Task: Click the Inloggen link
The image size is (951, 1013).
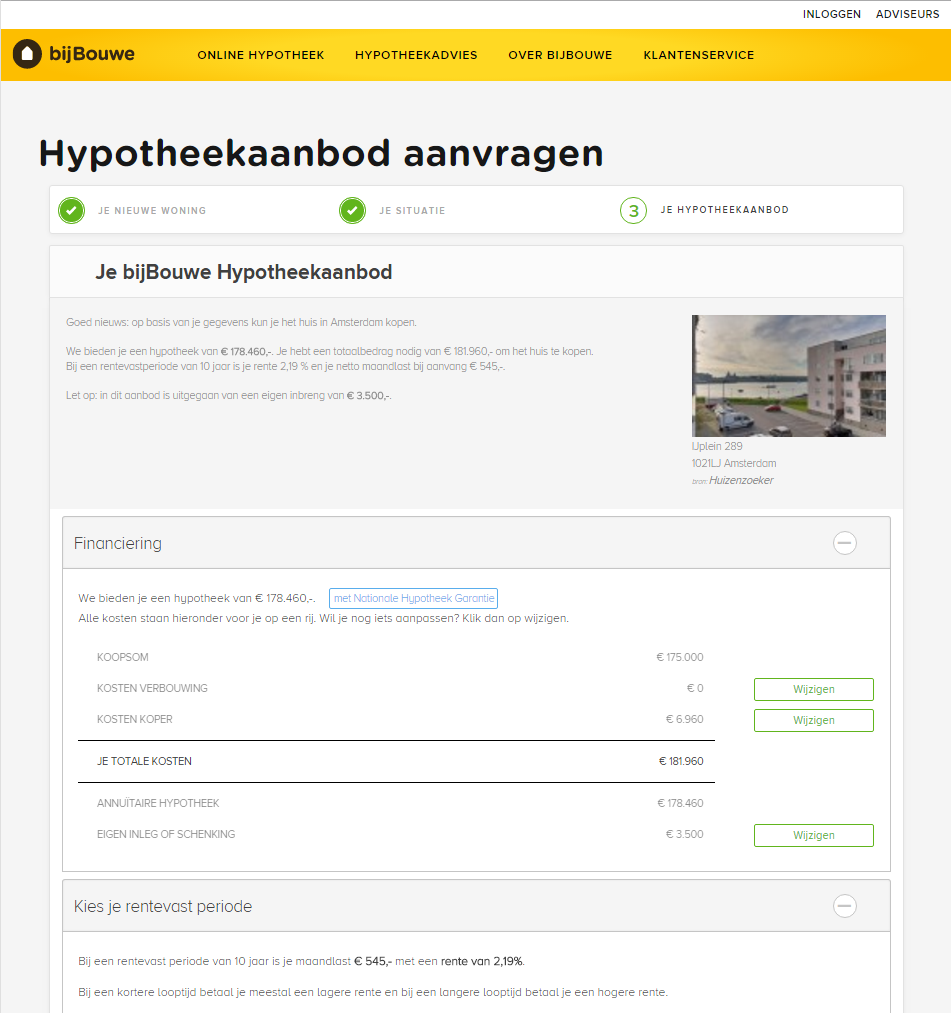Action: coord(831,14)
